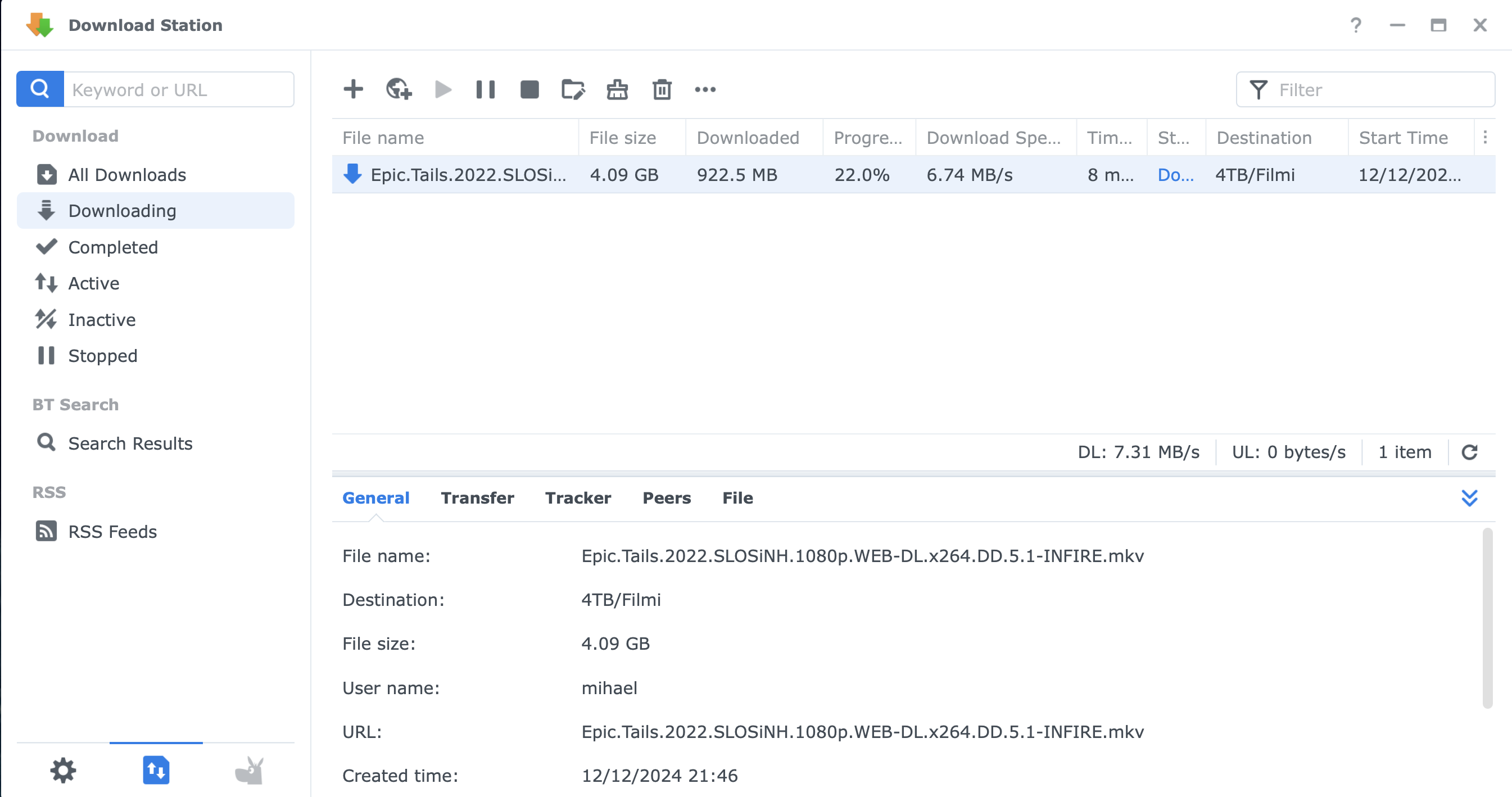Click the blue search button
The height and width of the screenshot is (797, 1512).
click(40, 89)
